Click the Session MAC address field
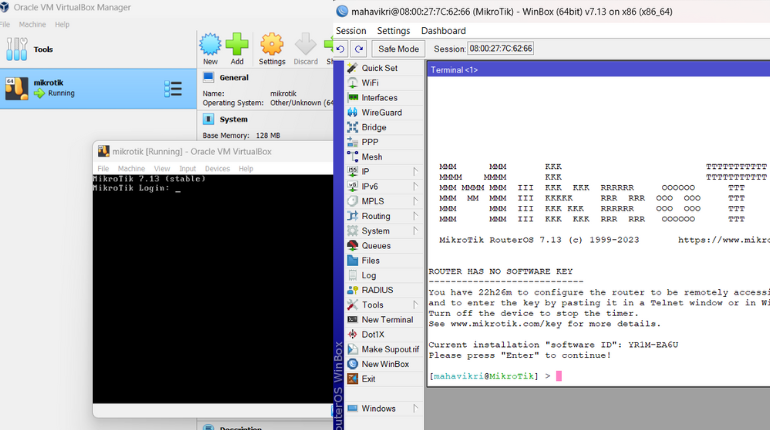770x430 pixels. pos(501,49)
